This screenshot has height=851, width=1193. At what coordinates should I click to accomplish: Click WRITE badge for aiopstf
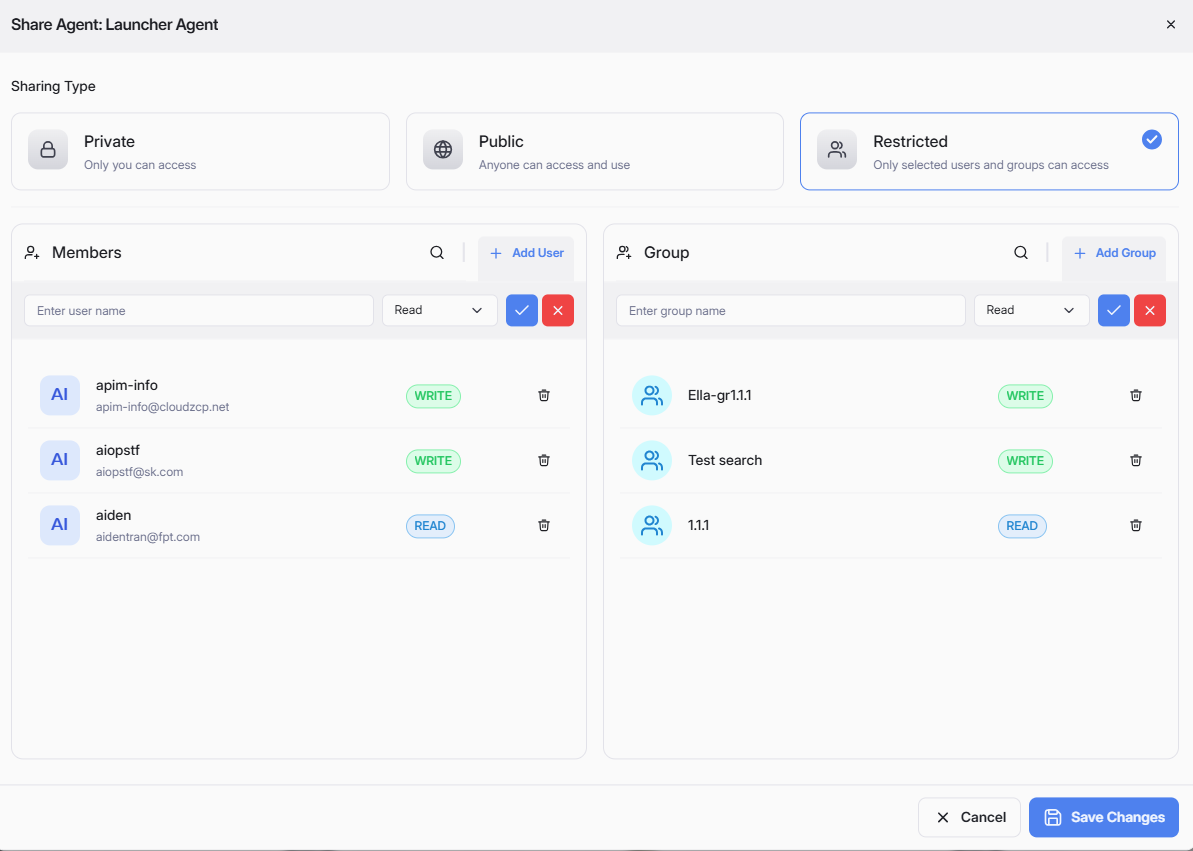click(x=433, y=461)
